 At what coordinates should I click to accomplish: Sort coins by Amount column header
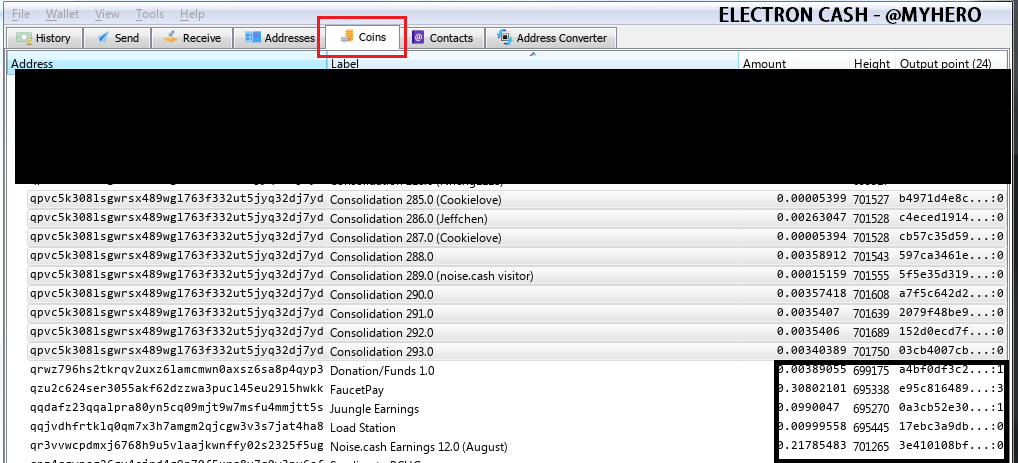[x=794, y=64]
